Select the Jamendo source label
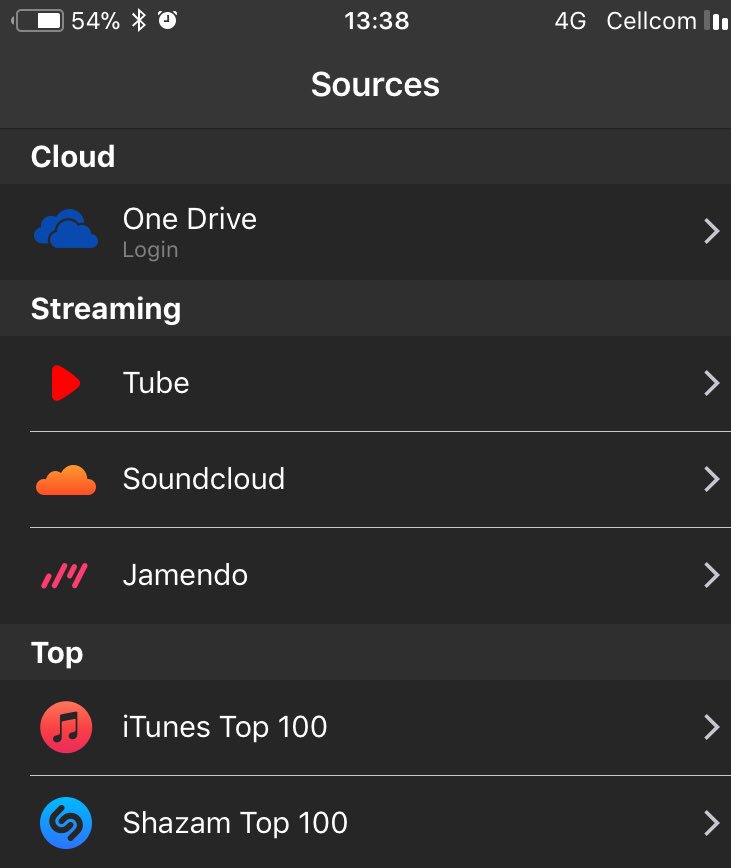This screenshot has width=731, height=868. click(x=185, y=575)
